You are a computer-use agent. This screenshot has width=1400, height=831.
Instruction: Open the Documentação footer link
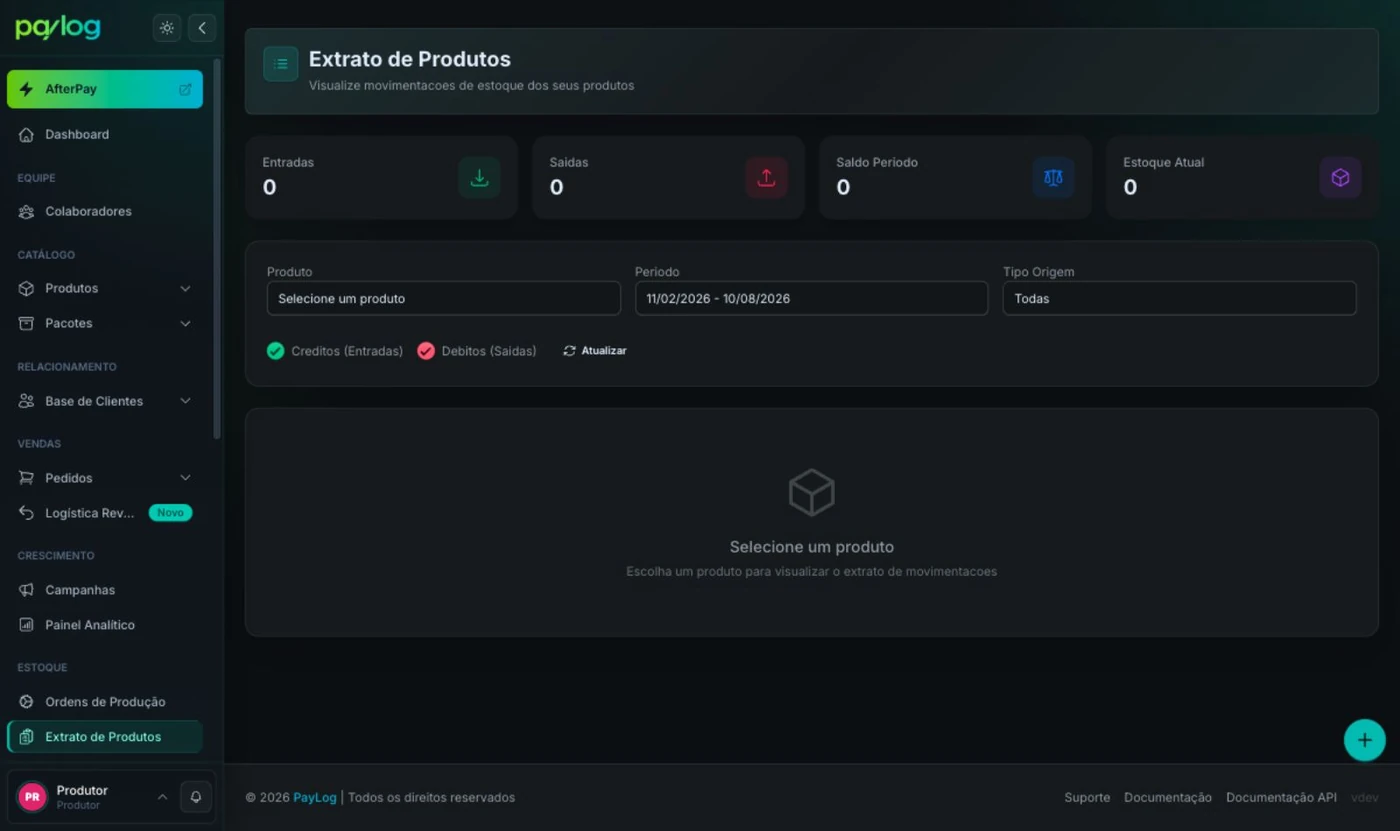tap(1168, 798)
